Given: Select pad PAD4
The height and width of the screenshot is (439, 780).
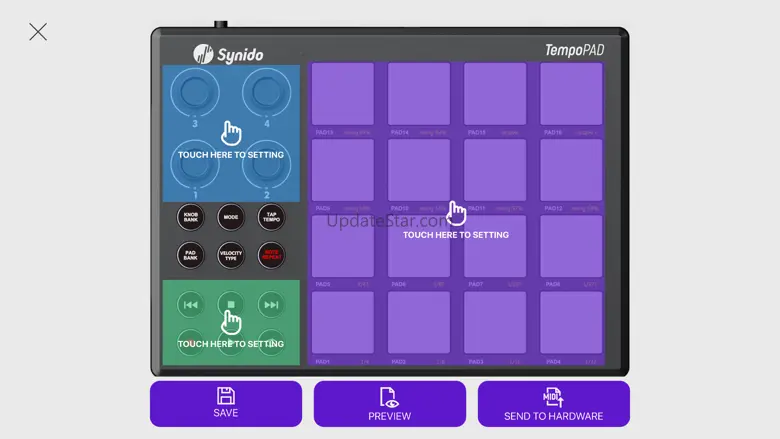Looking at the screenshot, I should pyautogui.click(x=571, y=323).
